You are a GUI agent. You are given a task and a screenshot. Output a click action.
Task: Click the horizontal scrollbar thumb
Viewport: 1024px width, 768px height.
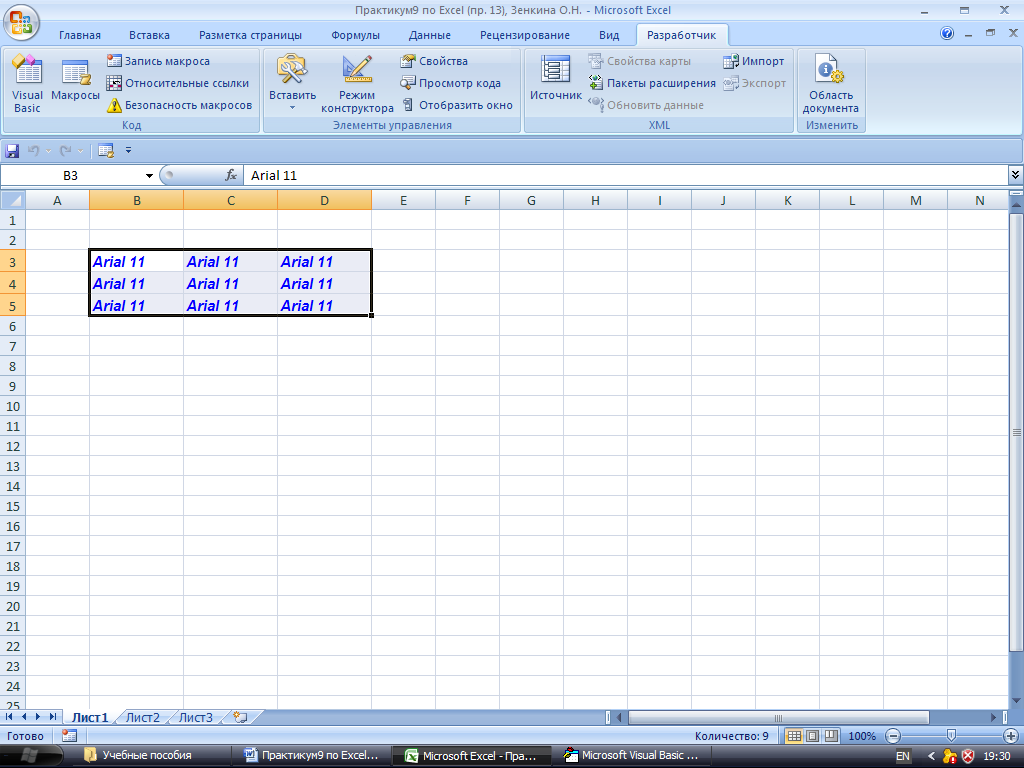(778, 717)
